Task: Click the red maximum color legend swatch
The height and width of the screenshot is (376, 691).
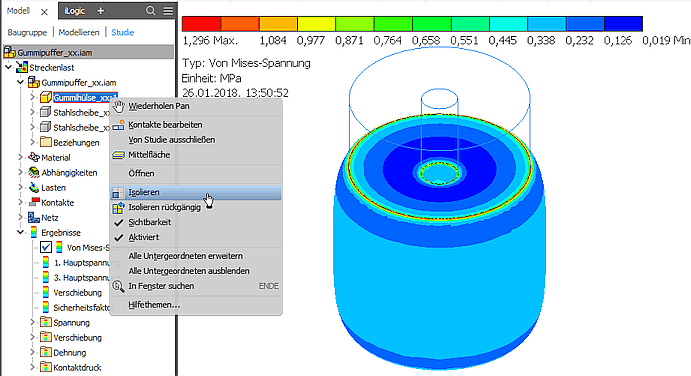Action: click(201, 24)
